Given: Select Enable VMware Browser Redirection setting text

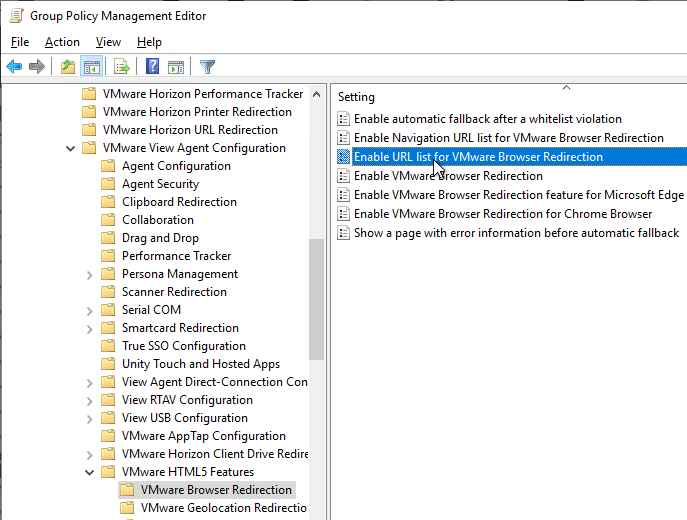Looking at the screenshot, I should point(448,176).
